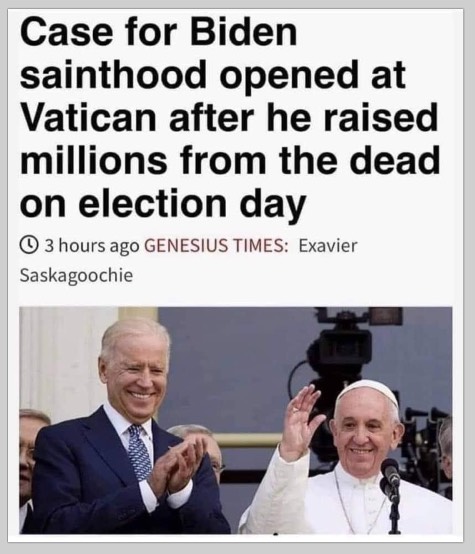The height and width of the screenshot is (554, 475).
Task: Click the word 'sainthood' in the headline
Action: point(113,75)
